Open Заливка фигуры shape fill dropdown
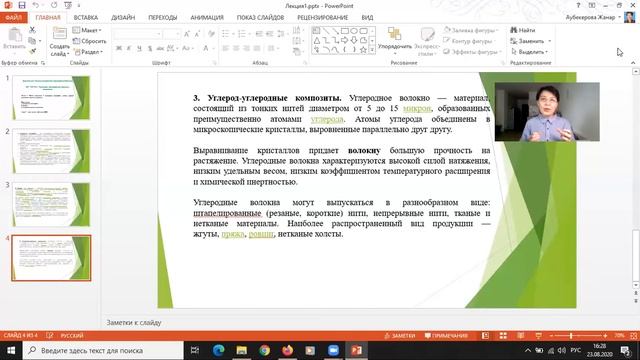The image size is (640, 360). click(470, 30)
